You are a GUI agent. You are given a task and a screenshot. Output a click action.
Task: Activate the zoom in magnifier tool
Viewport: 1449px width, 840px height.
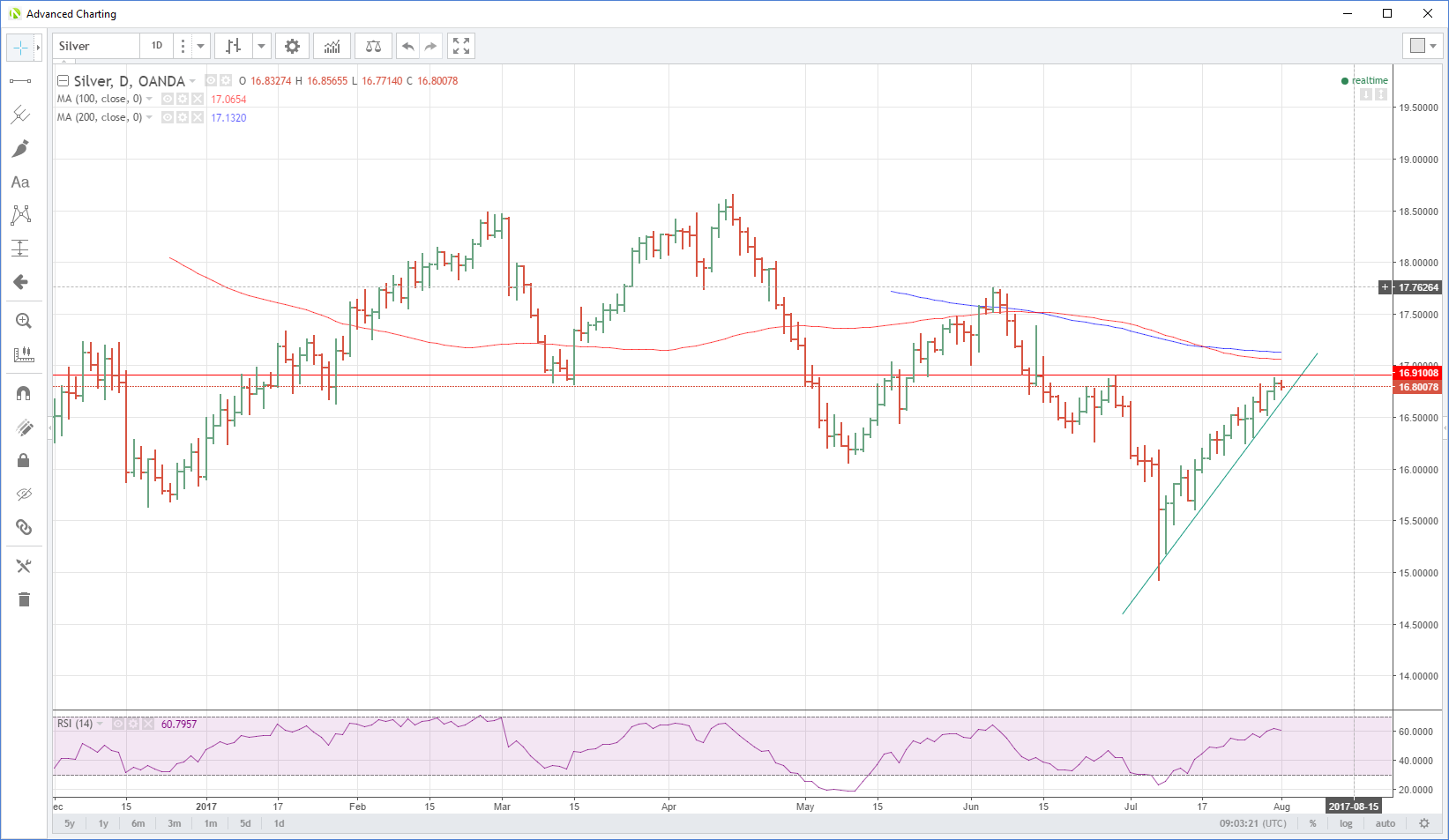(x=24, y=321)
